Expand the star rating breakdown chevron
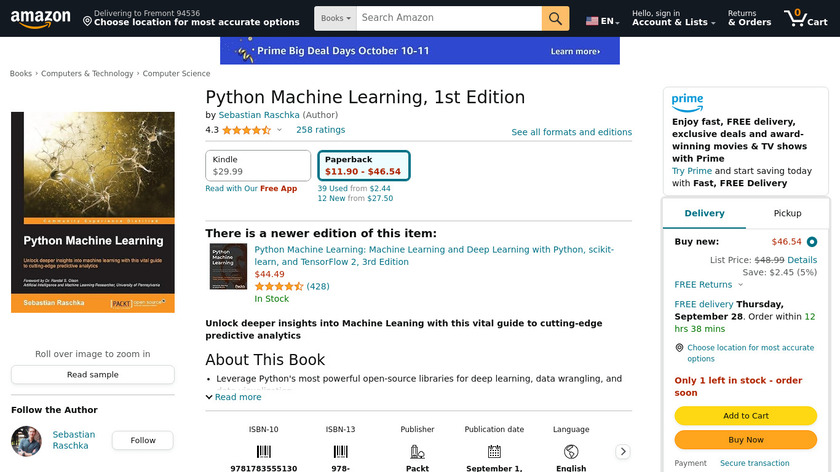Screen dimensions: 840x472 point(279,130)
